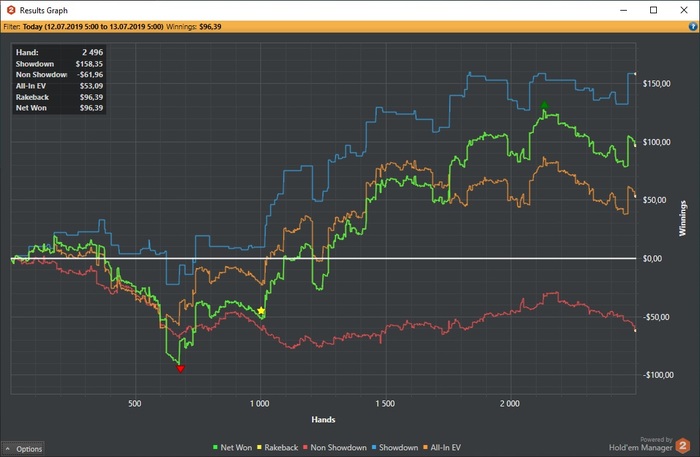Click the help question mark icon
700x457 pixels.
pyautogui.click(x=693, y=26)
